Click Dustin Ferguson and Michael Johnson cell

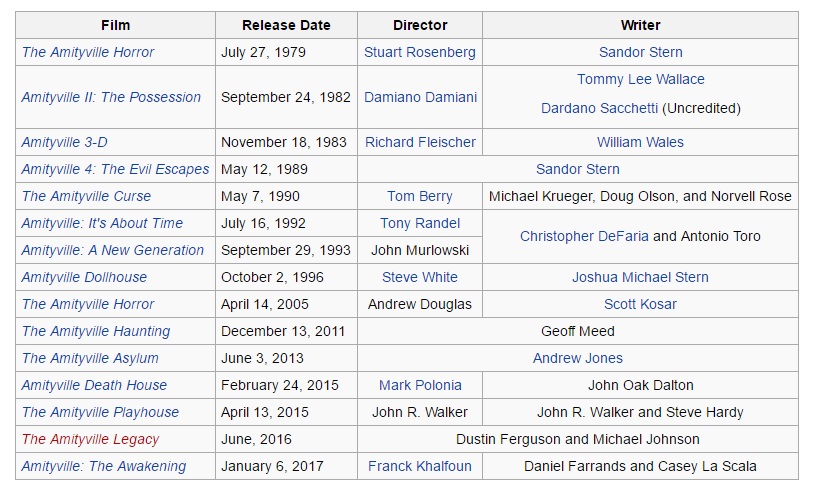point(578,439)
